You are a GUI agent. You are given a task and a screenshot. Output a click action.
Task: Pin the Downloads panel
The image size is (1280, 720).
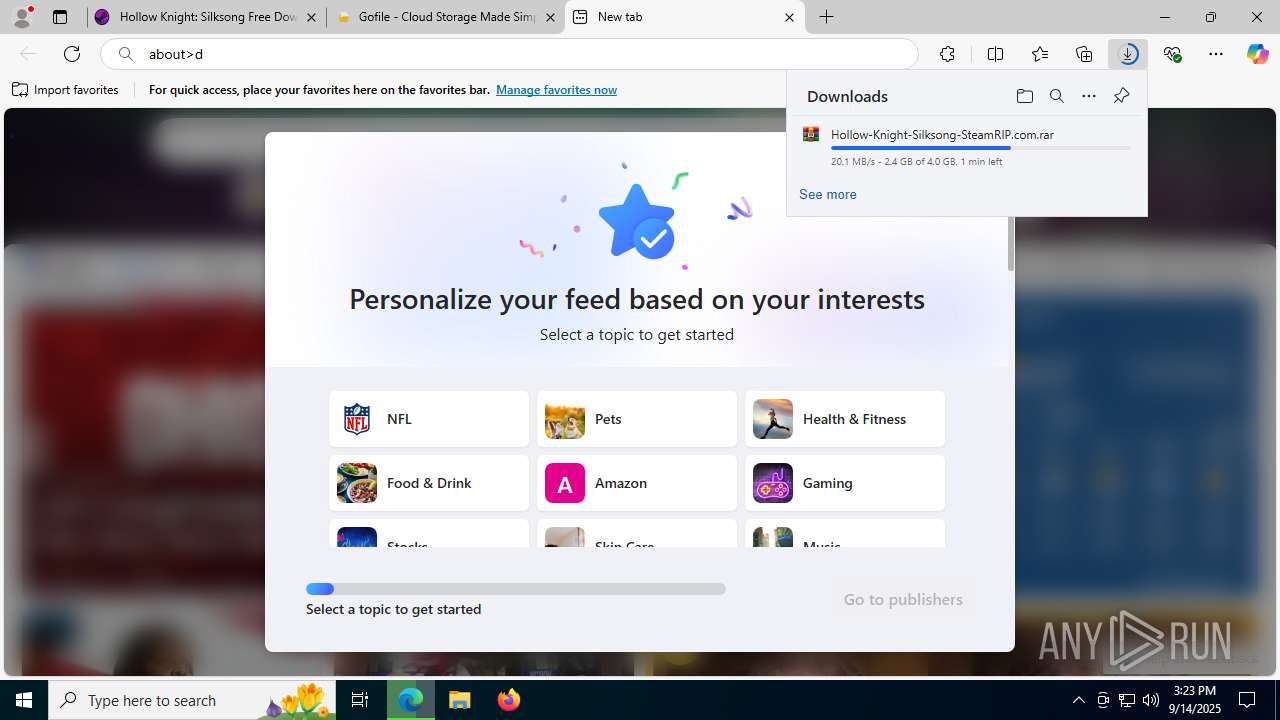click(x=1121, y=96)
